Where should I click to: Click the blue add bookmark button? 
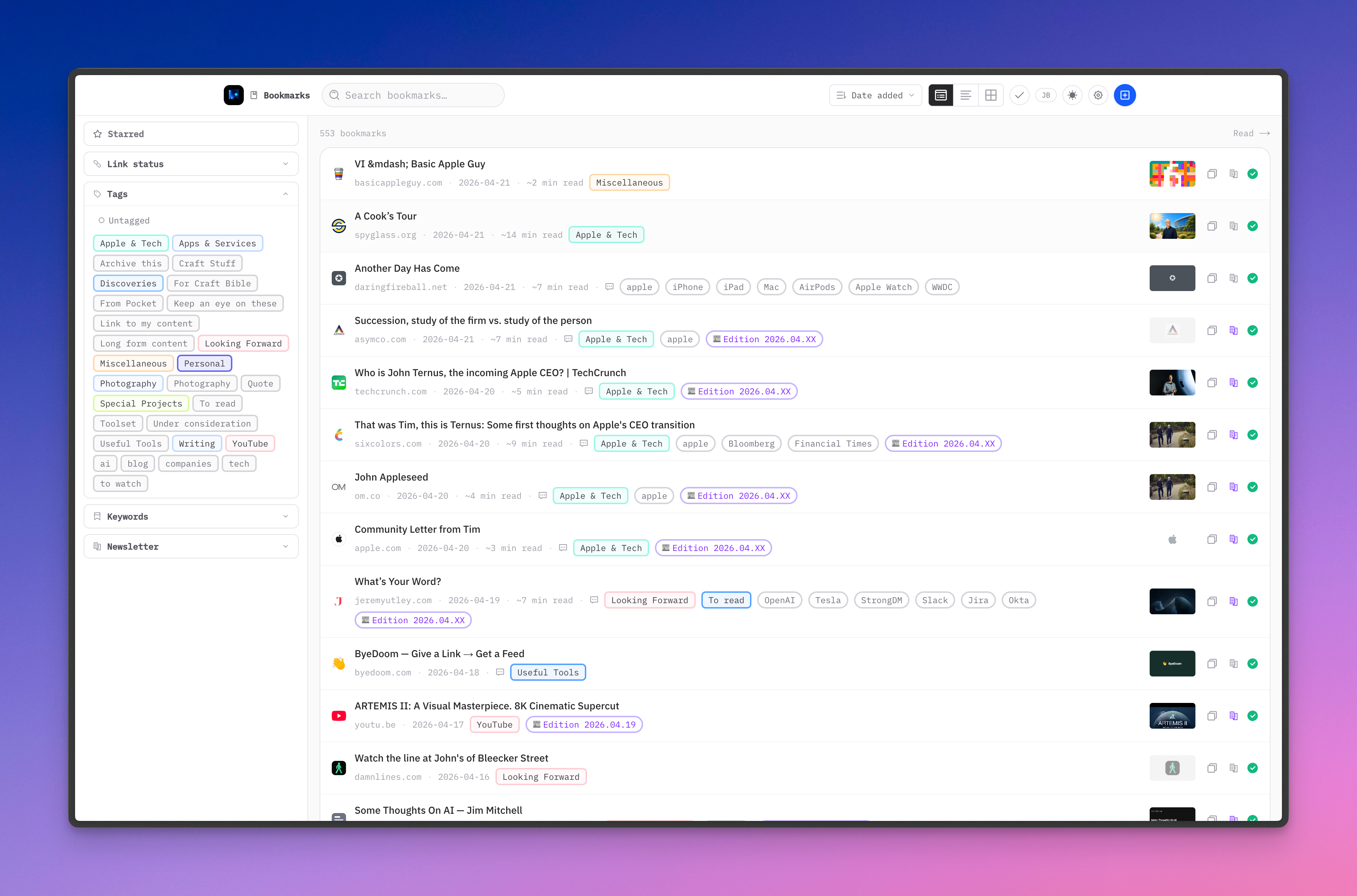tap(1124, 95)
